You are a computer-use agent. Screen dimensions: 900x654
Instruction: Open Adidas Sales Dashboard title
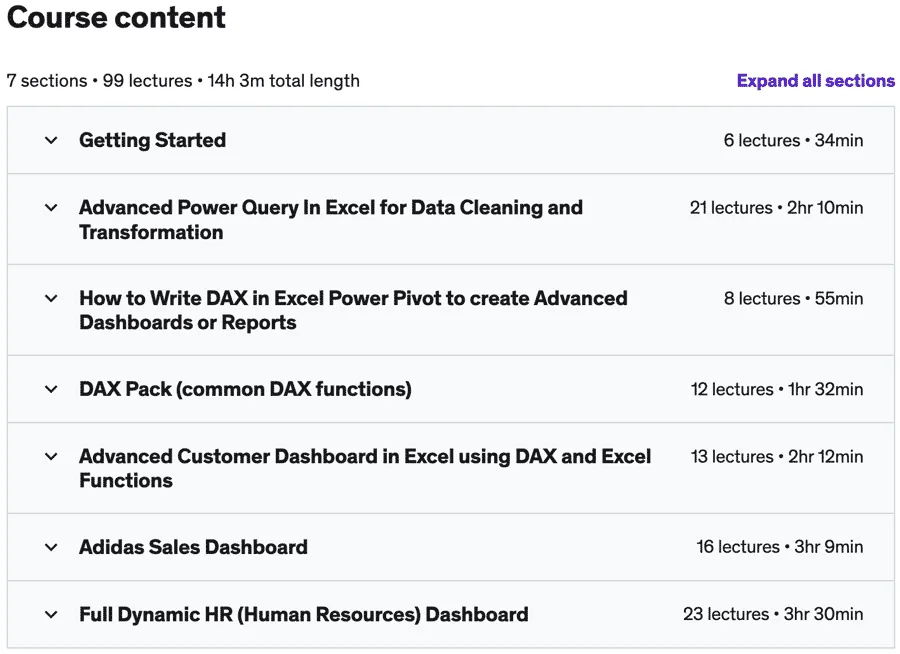(193, 547)
